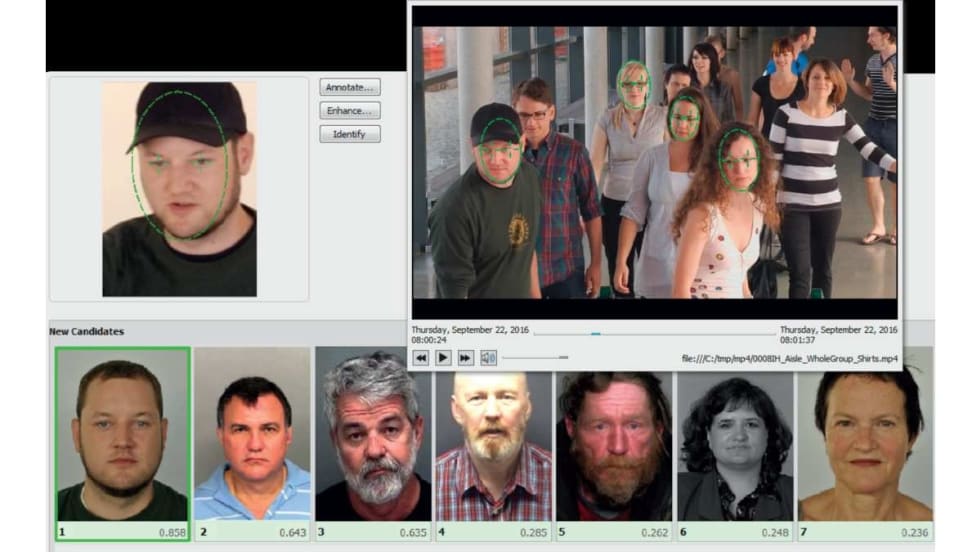The width and height of the screenshot is (980, 552).
Task: Mute audio with the speaker icon
Action: coord(488,358)
